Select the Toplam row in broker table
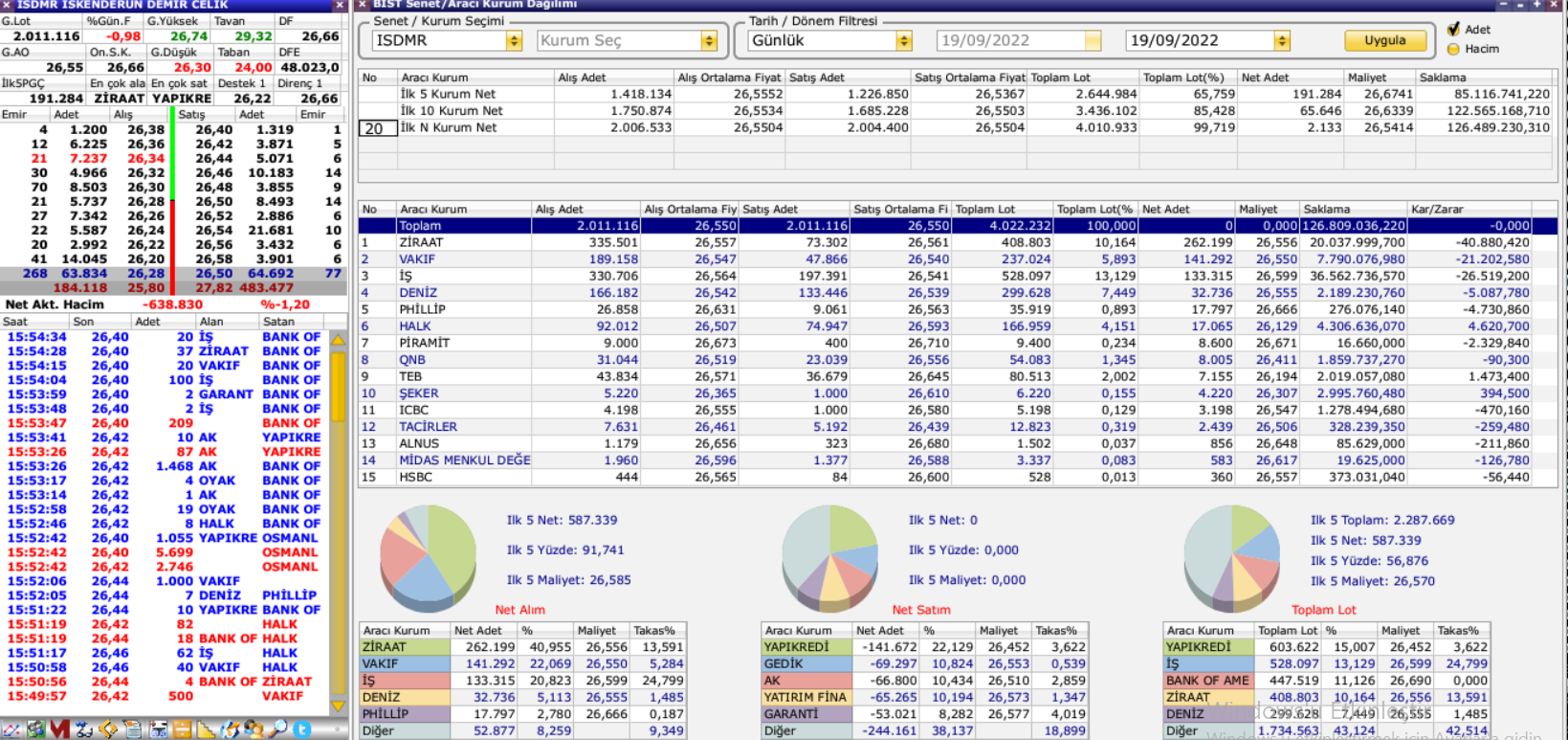 point(958,226)
